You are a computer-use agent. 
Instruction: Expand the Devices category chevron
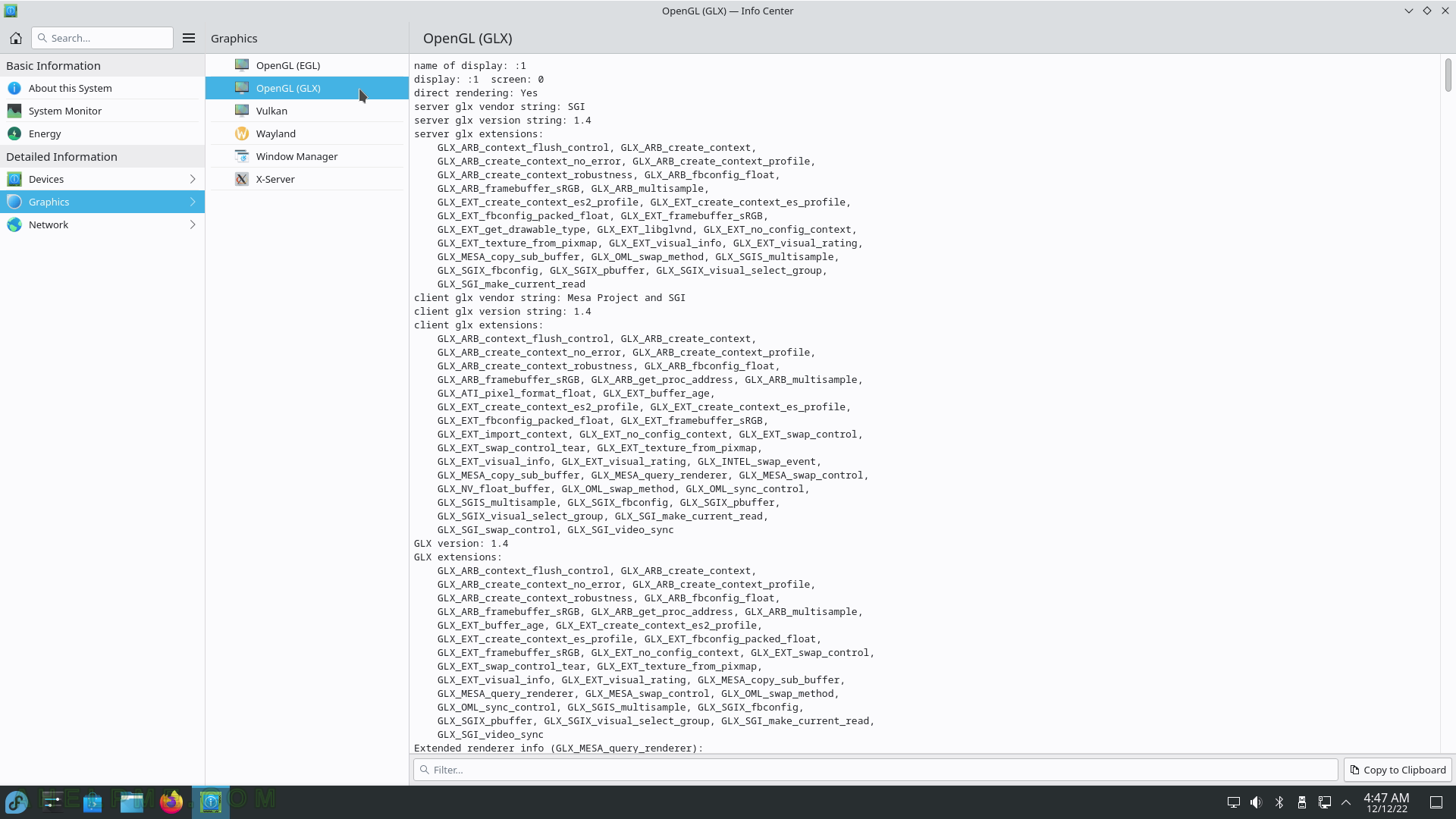pyautogui.click(x=193, y=179)
